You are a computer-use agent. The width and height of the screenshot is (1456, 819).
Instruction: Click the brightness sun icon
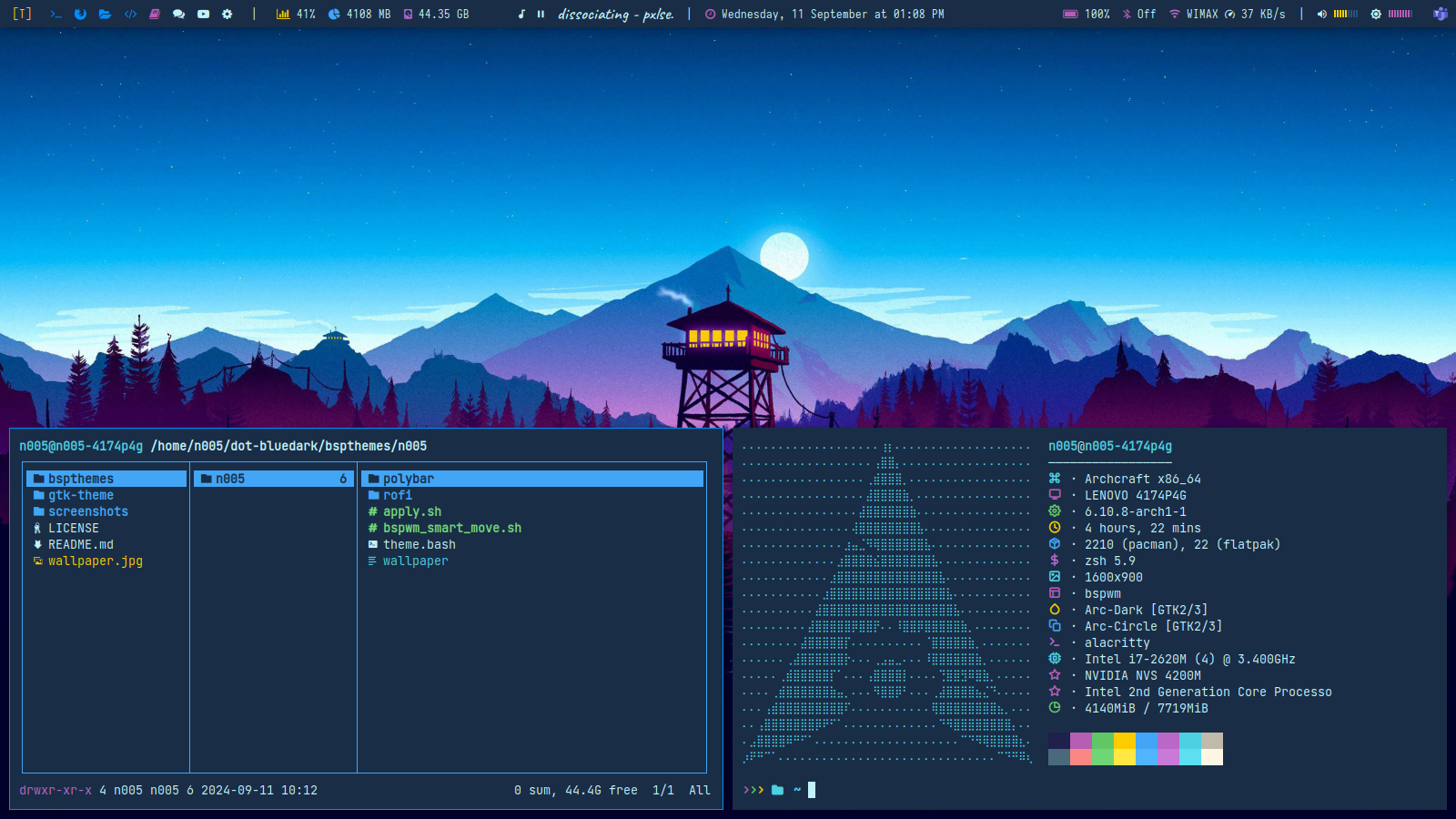click(1376, 14)
